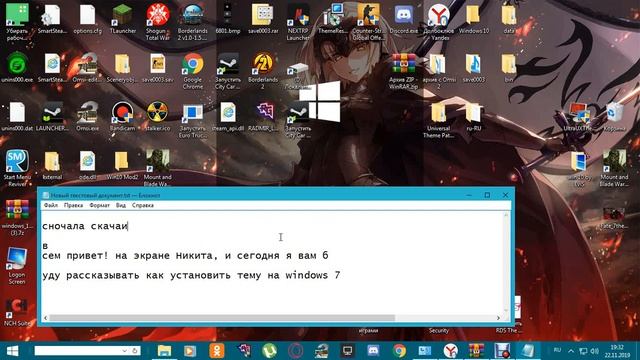The image size is (640, 360).
Task: Select the 6801.bmp file icon
Action: [228, 19]
